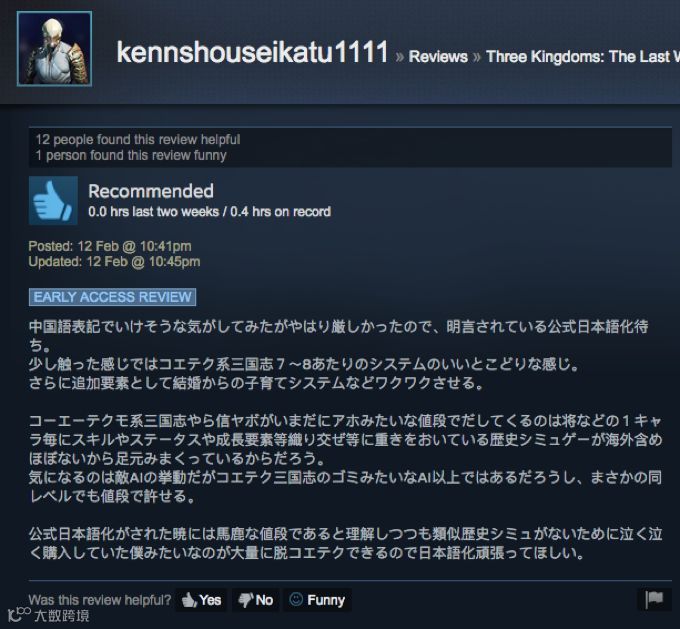Select the Early Access Review badge

pyautogui.click(x=112, y=297)
